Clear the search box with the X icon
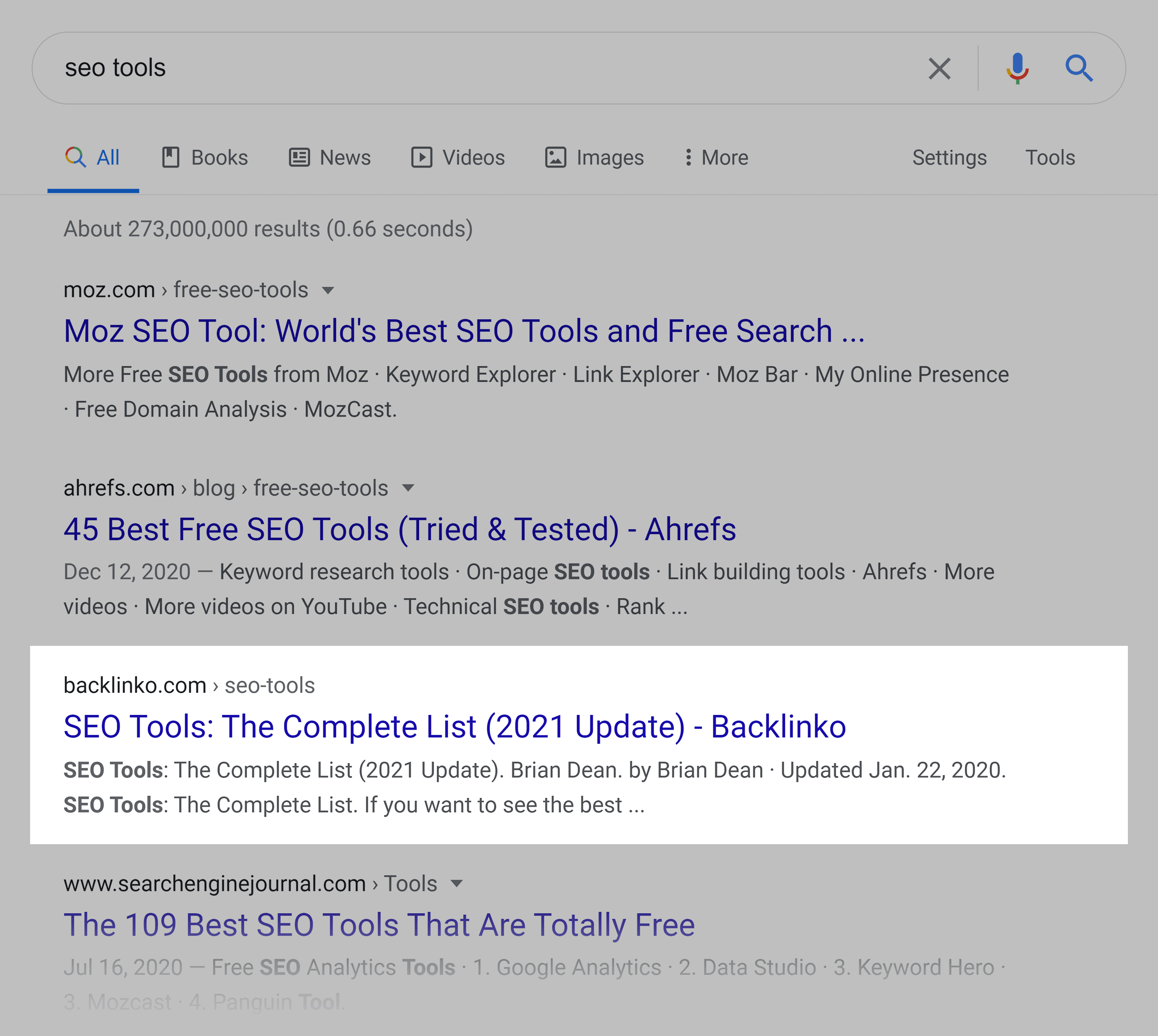 (x=939, y=69)
